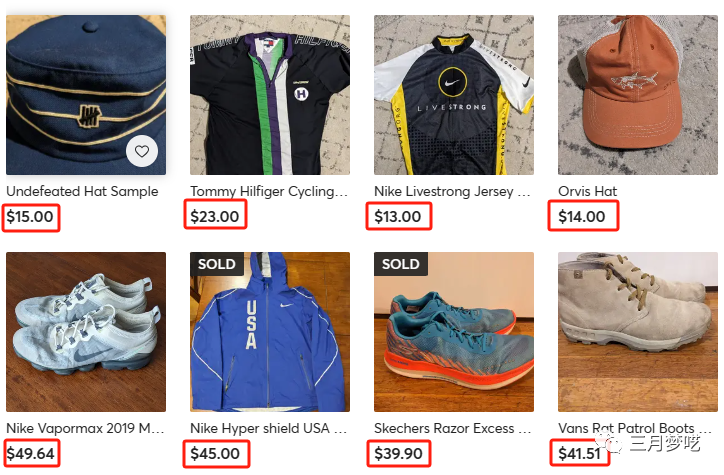Open the Vans Rat Patrol Boots photo
Viewport: 724px width, 475px height.
click(638, 331)
